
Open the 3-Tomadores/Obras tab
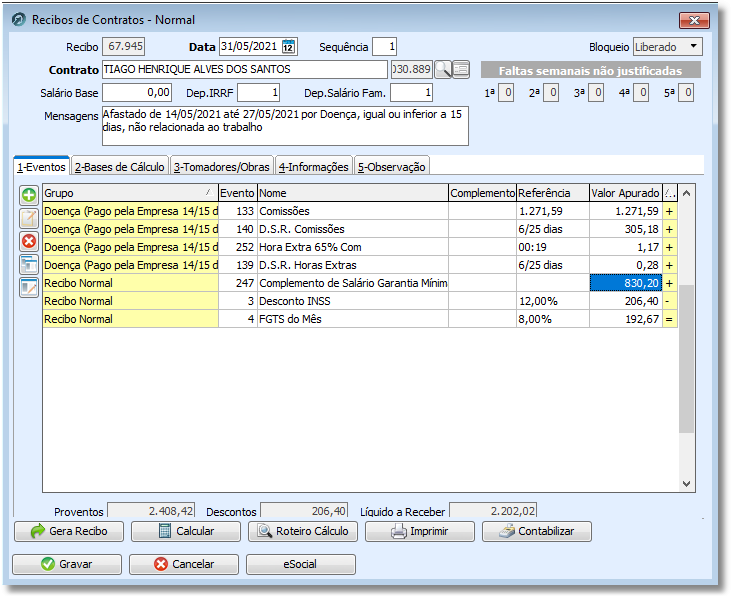tap(221, 167)
